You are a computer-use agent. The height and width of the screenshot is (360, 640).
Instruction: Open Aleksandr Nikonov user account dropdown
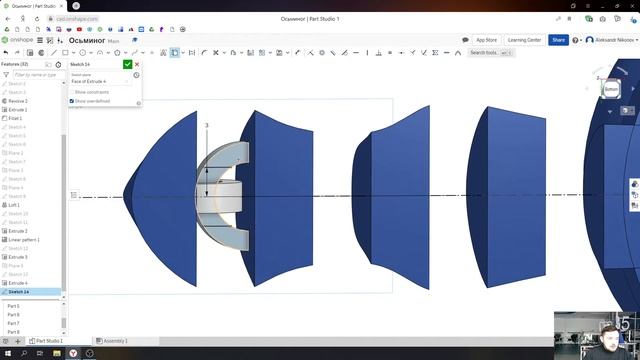[611, 40]
